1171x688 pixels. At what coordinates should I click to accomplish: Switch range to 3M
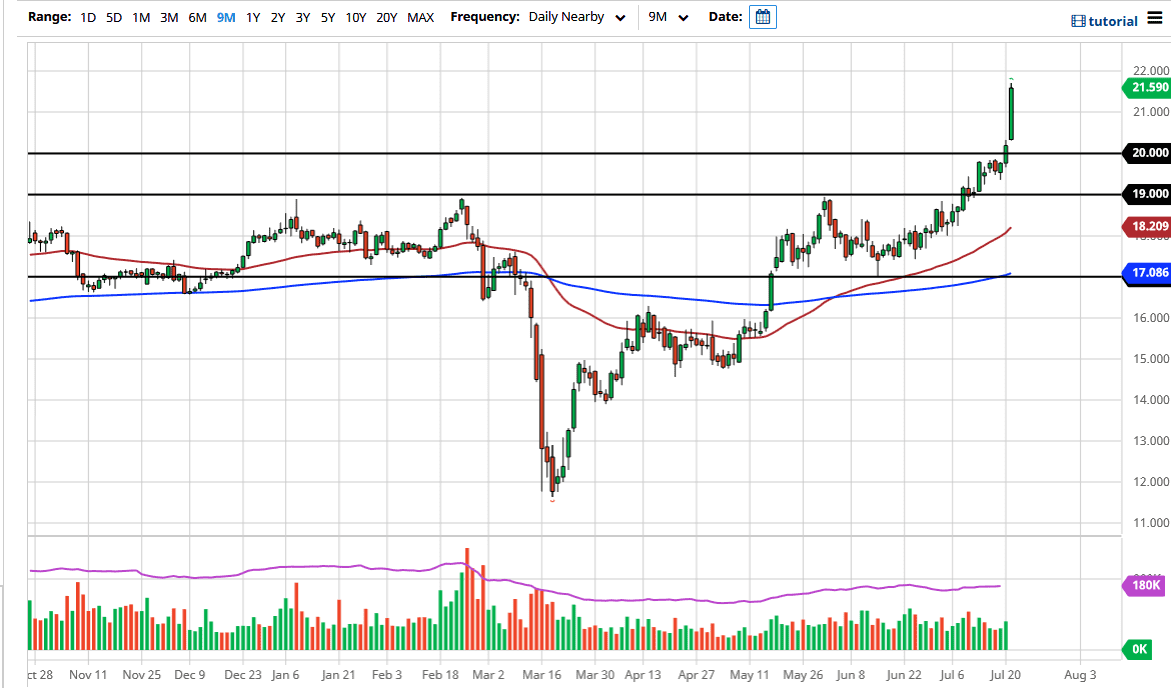point(169,17)
